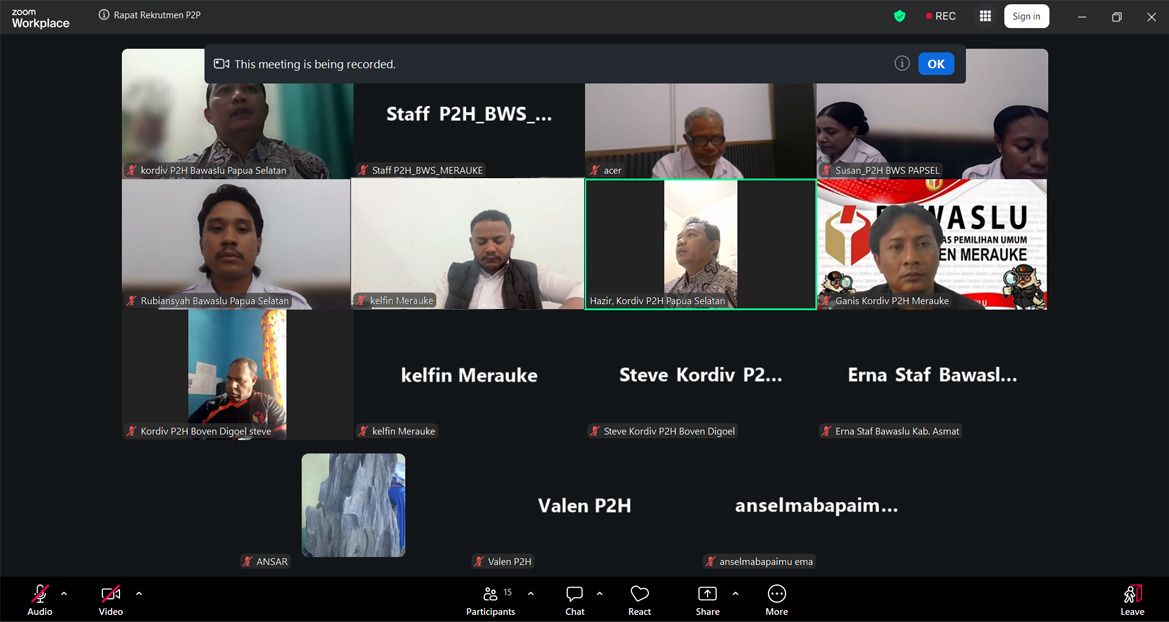Leave the meeting
Screen dimensions: 1169x622
click(x=1132, y=600)
